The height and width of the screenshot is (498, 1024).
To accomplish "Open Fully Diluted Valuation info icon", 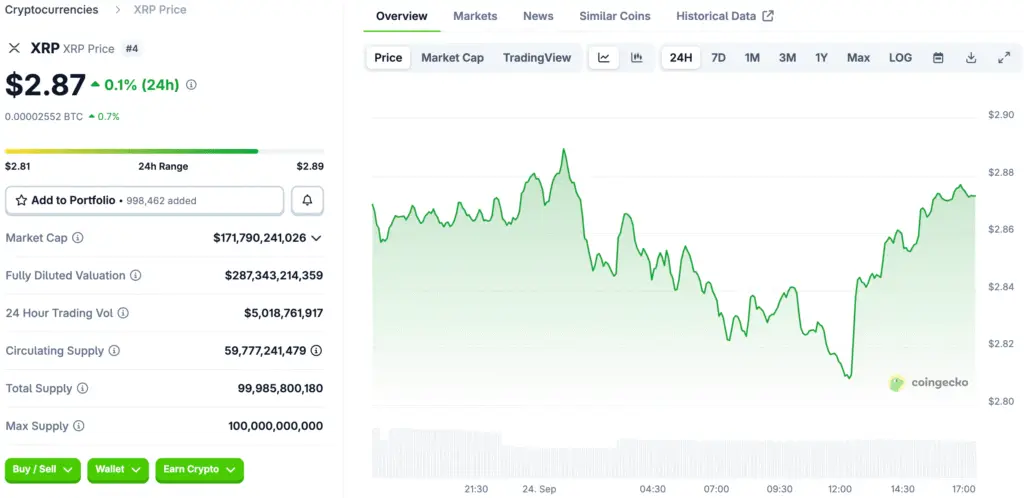I will point(135,275).
